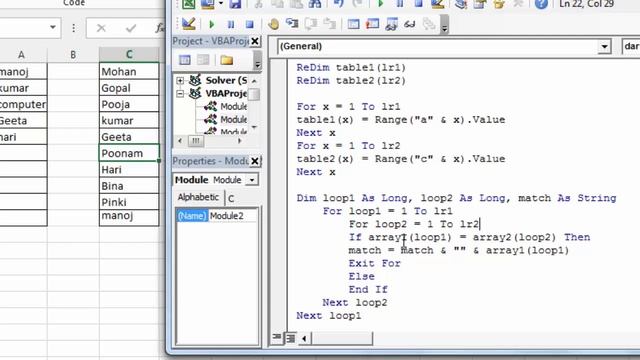The height and width of the screenshot is (360, 640).
Task: Select the cell containing computer
Action: pyautogui.click(x=23, y=104)
